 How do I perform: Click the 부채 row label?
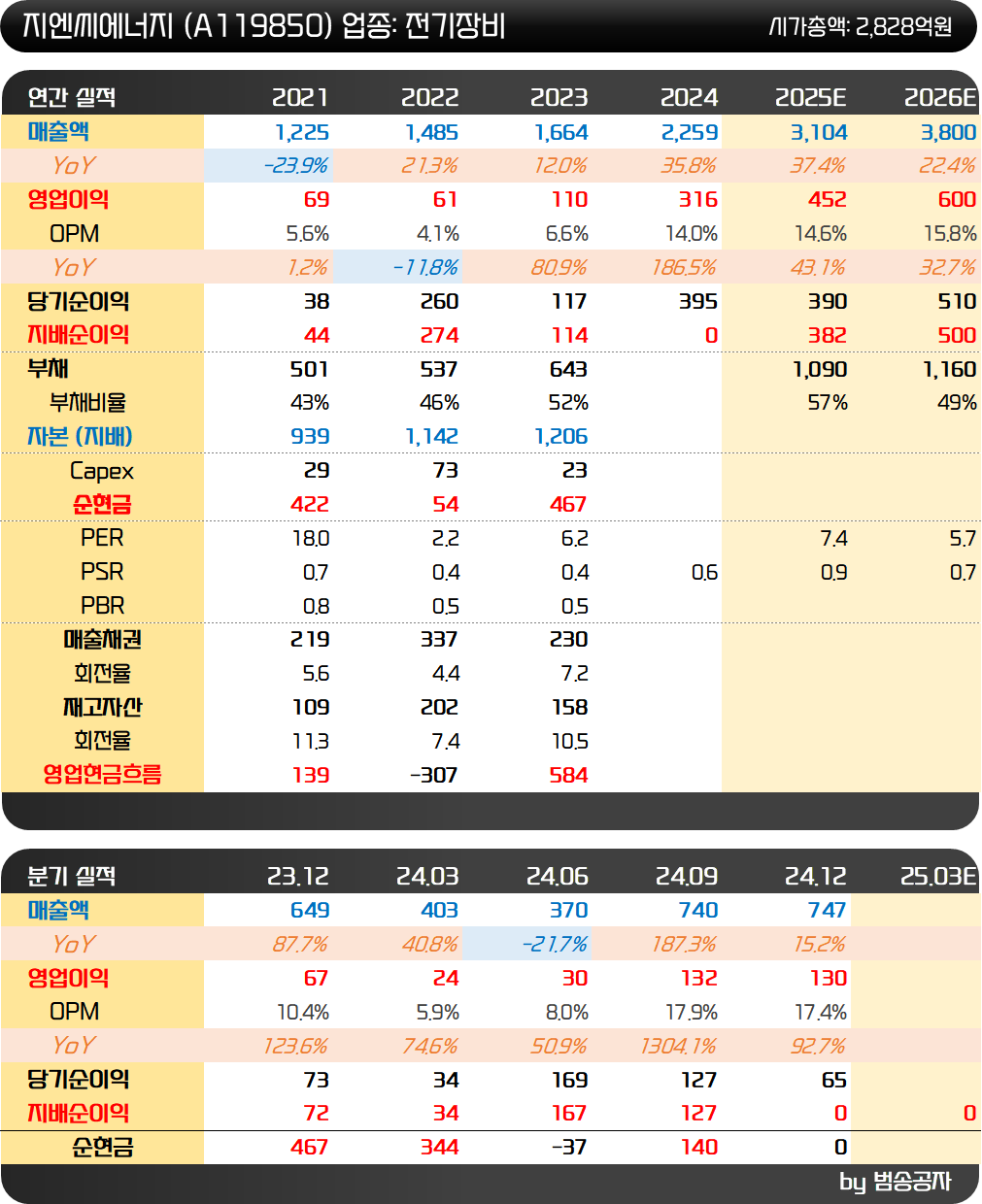[x=48, y=369]
